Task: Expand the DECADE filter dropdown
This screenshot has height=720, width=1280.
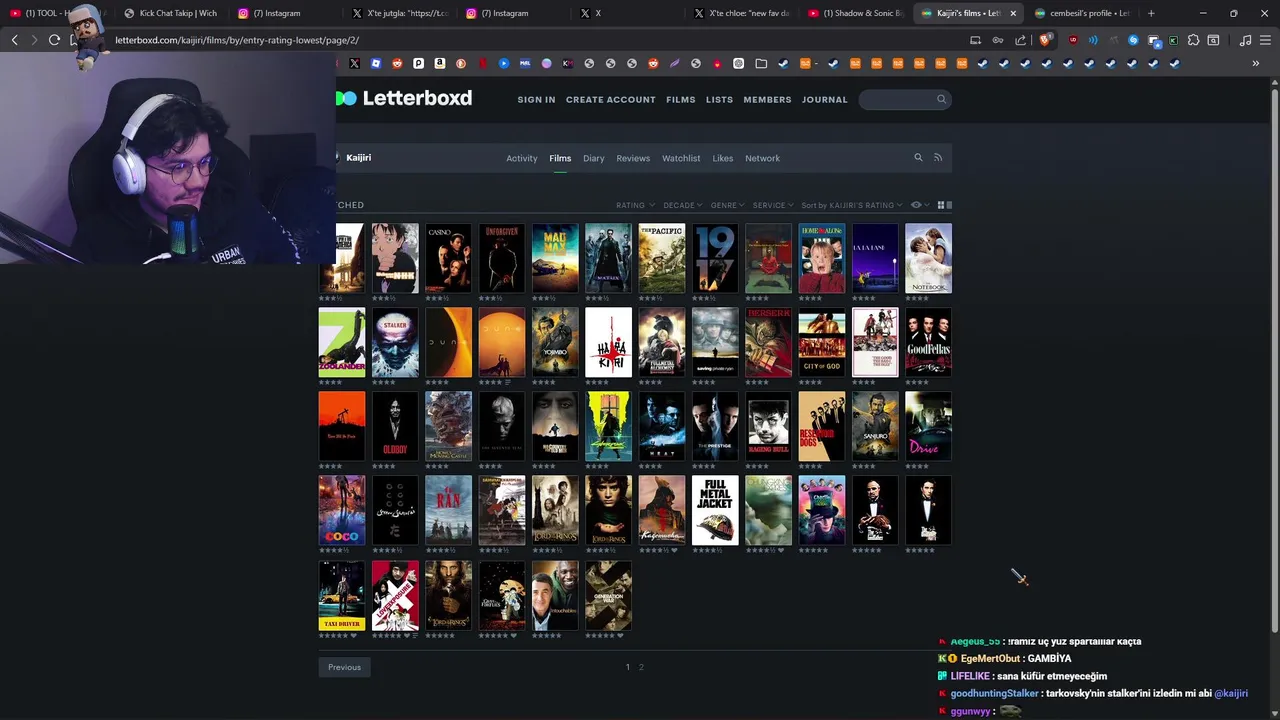Action: (x=683, y=205)
